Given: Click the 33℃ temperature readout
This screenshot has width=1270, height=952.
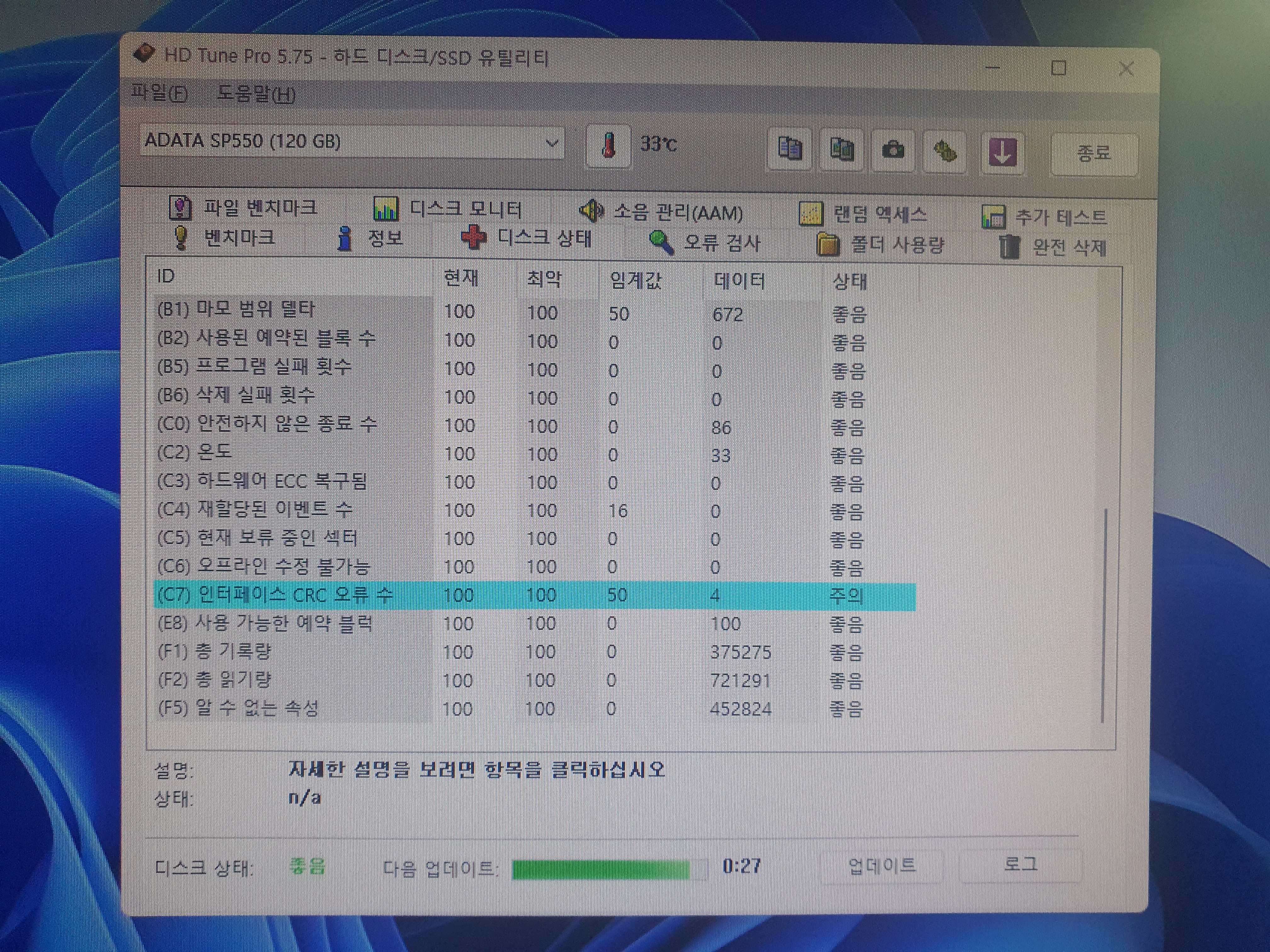Looking at the screenshot, I should point(659,144).
